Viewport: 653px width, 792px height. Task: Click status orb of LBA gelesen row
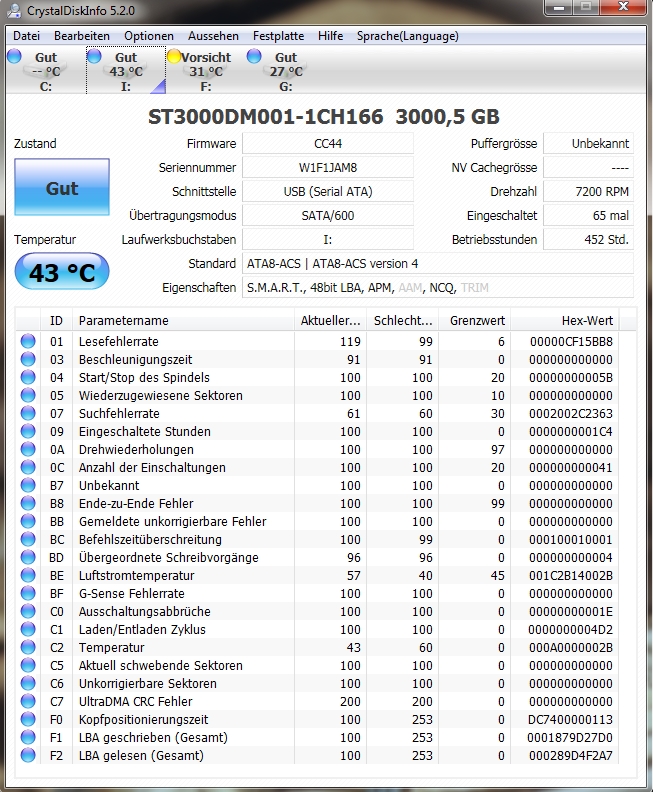tap(28, 756)
